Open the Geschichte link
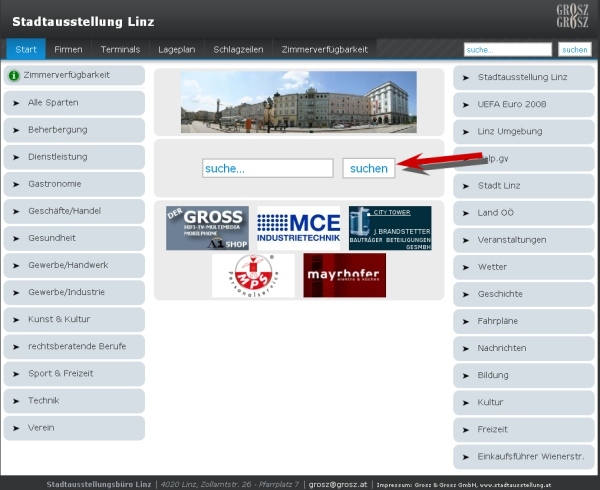 coord(524,295)
